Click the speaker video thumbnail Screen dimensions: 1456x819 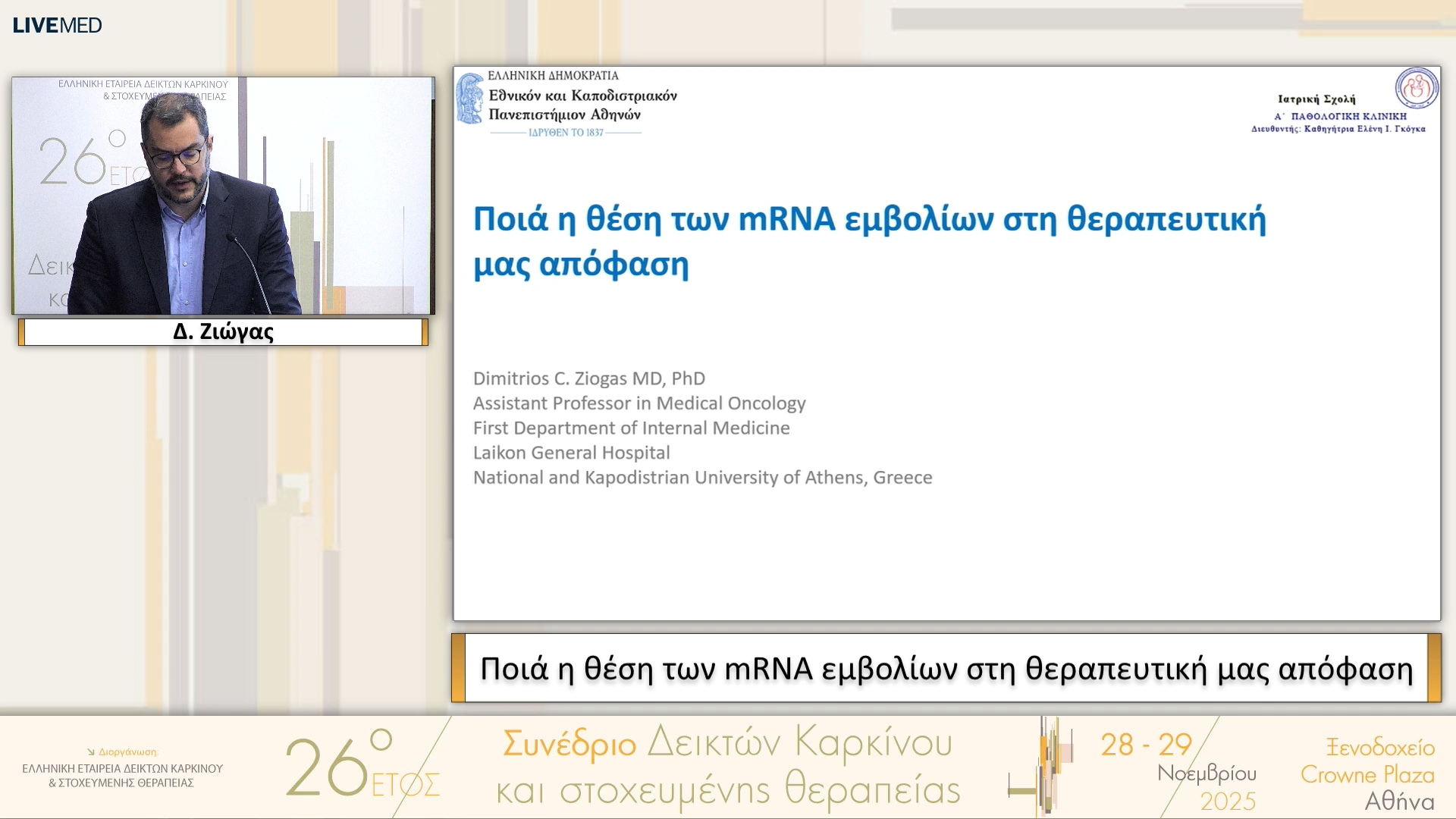(x=223, y=195)
